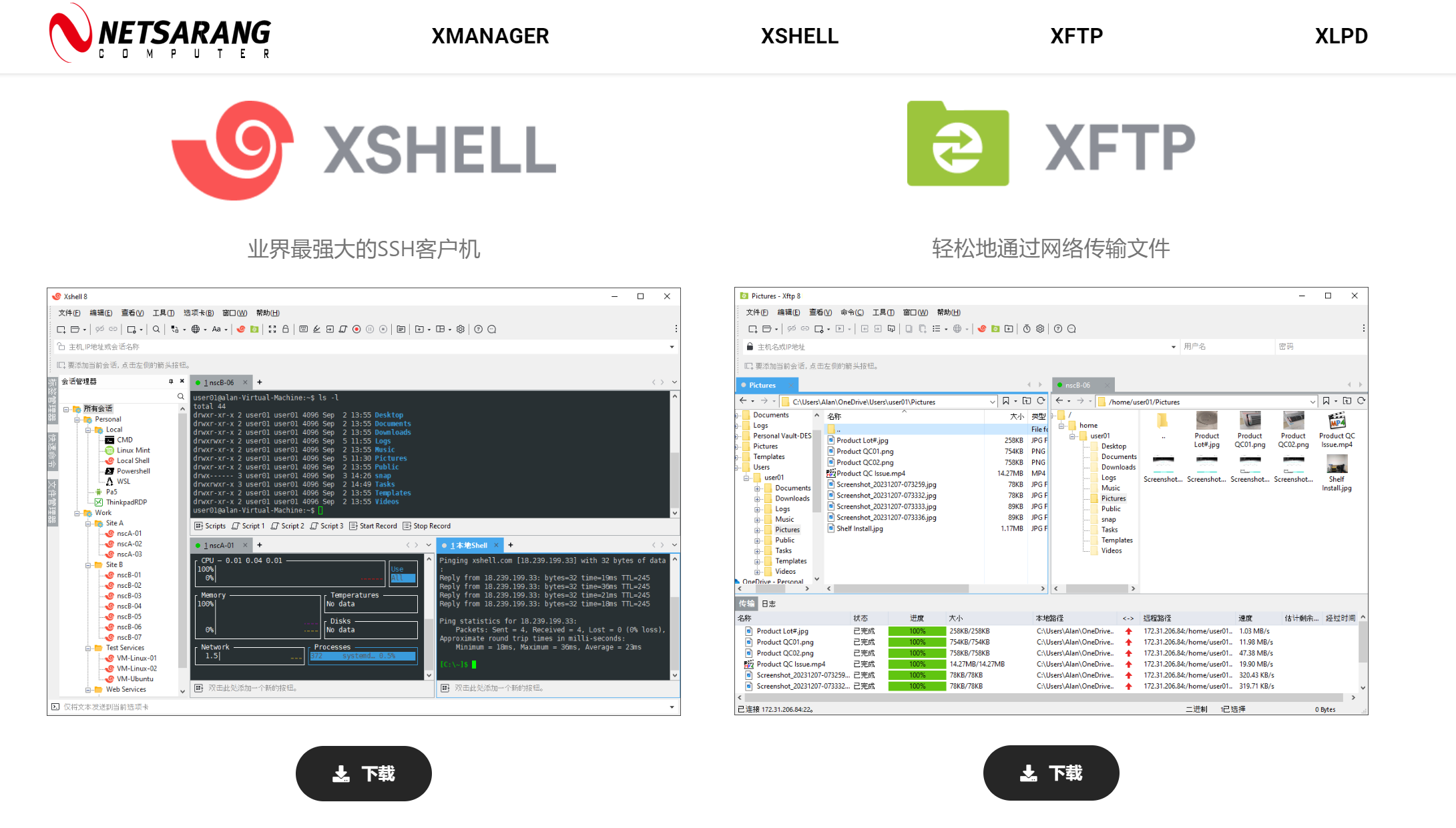1456x828 pixels.
Task: Click the refresh icon beside /home/user01/Pictures path
Action: pyautogui.click(x=1361, y=401)
